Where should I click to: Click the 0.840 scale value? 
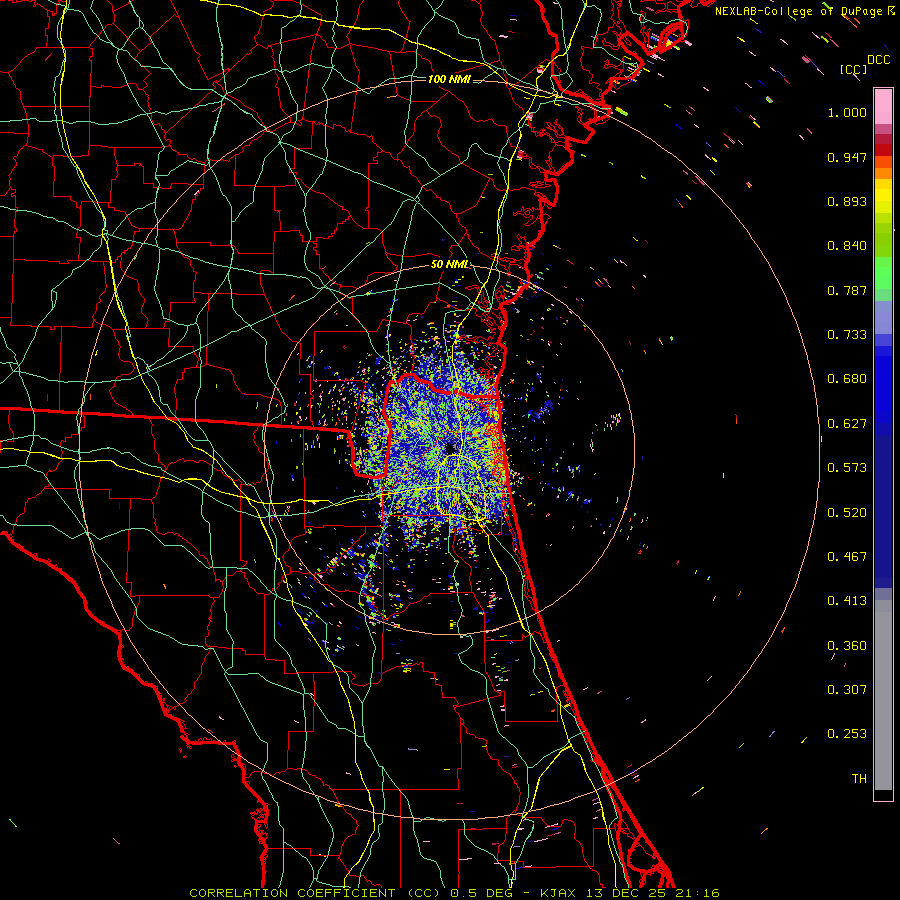coord(847,246)
